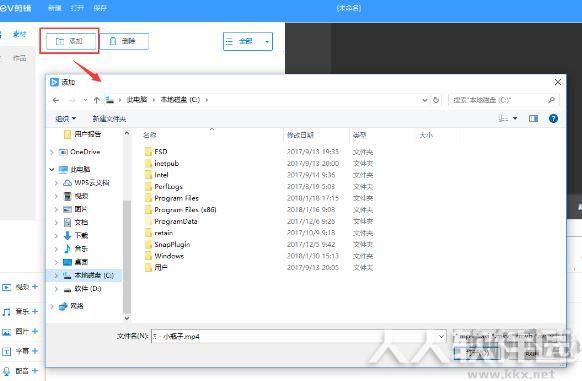The image size is (582, 381).
Task: Open the 文件名 history dropdown arrow
Action: [x=441, y=336]
